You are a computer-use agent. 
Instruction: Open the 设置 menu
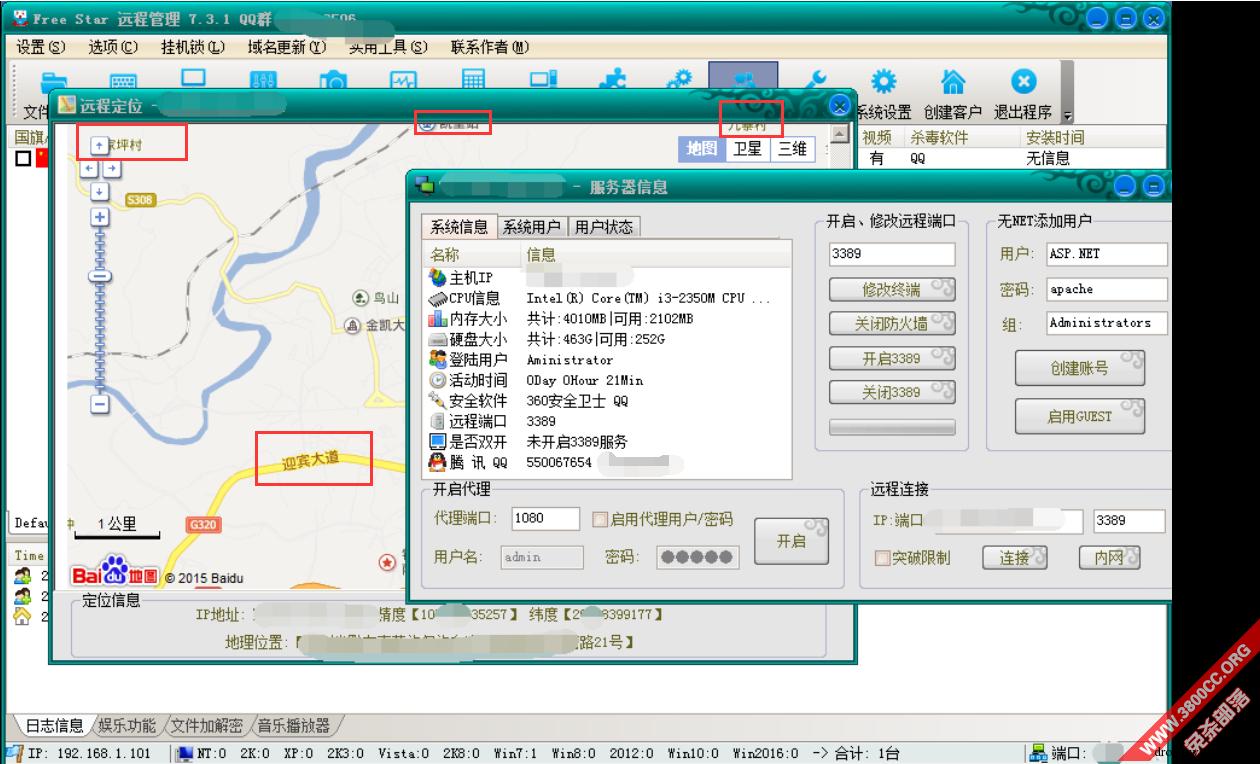click(x=40, y=47)
